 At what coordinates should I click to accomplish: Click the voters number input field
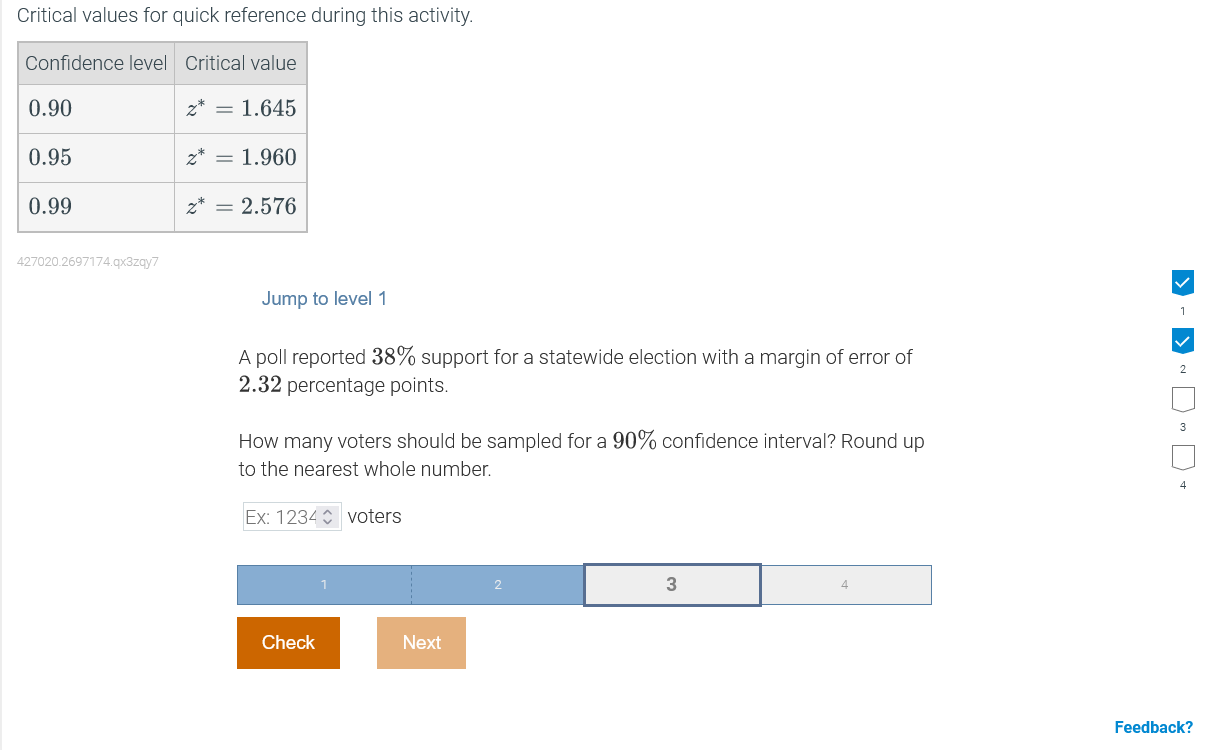[x=280, y=516]
